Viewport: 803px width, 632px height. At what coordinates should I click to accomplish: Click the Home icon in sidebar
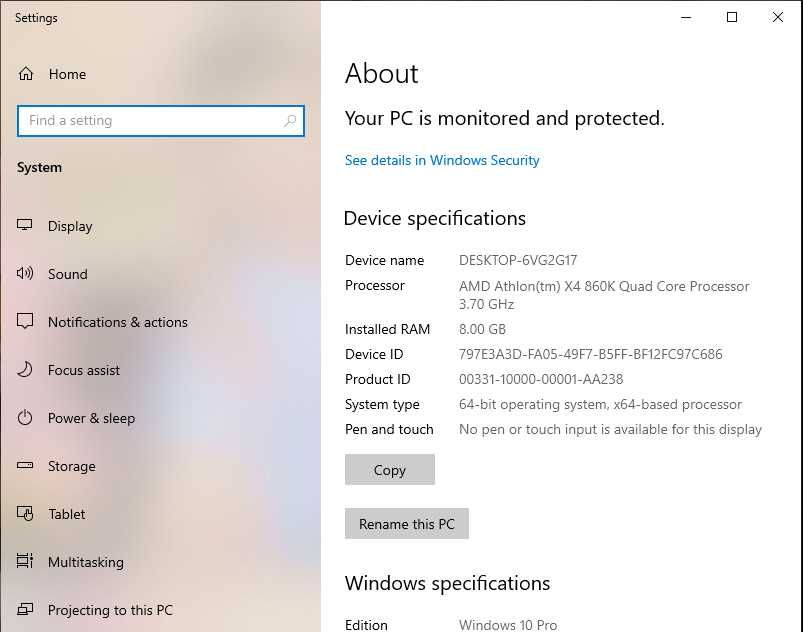pos(26,74)
